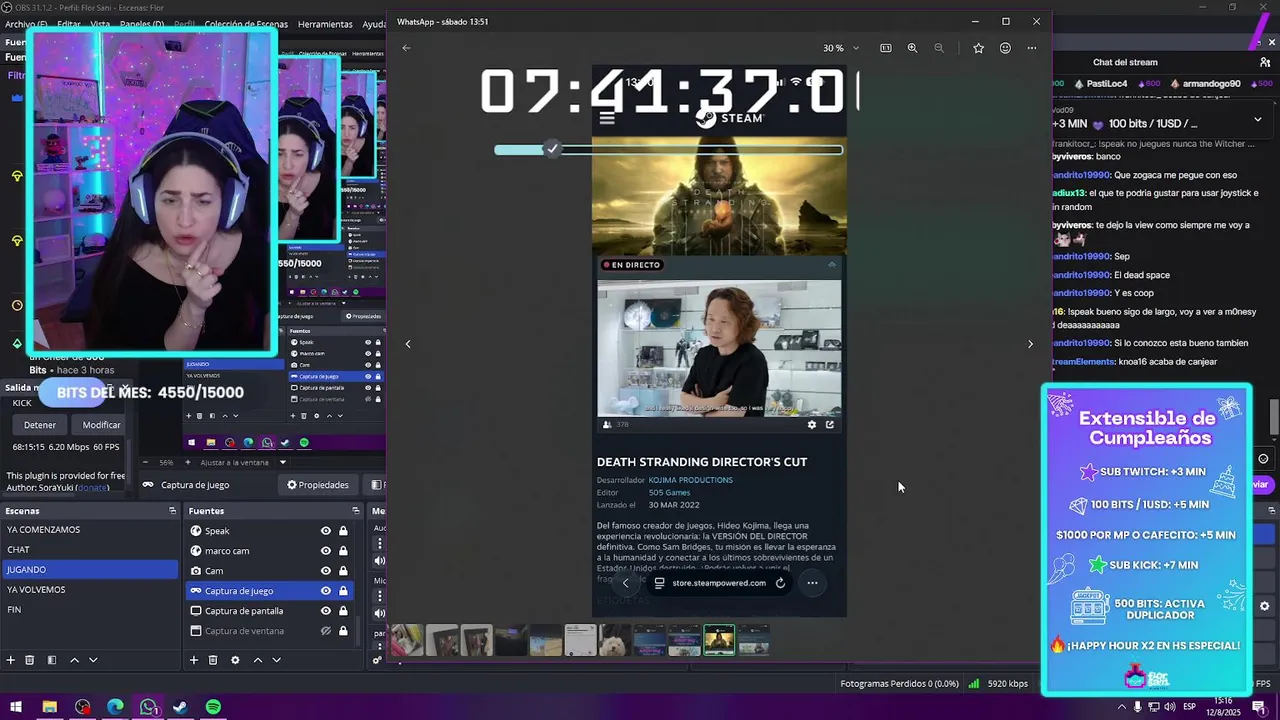Screen dimensions: 1280x720
Task: Open Spotify from the taskbar
Action: (213, 707)
